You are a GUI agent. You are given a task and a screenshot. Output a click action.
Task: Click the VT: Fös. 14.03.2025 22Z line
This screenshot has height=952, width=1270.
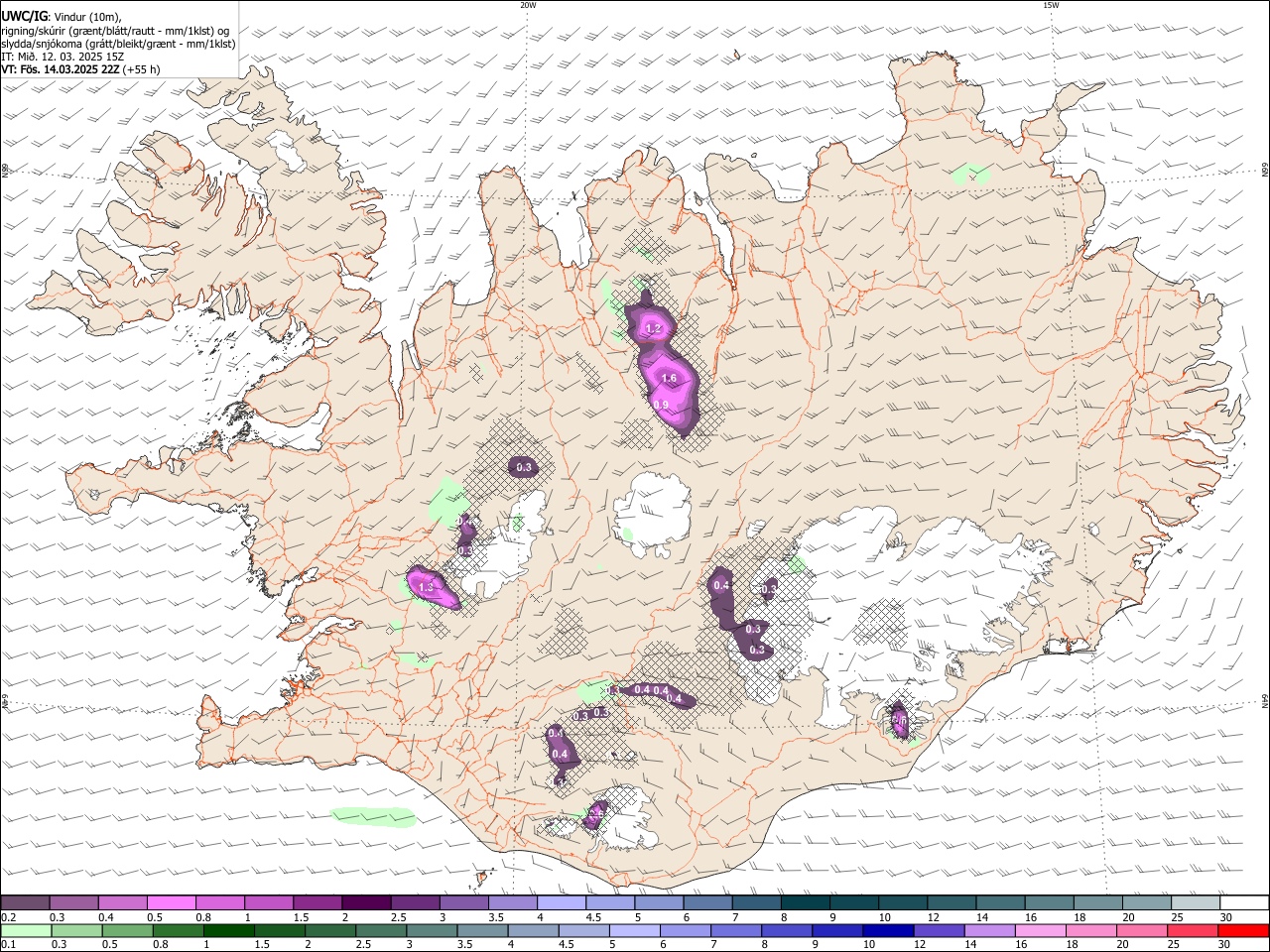pyautogui.click(x=61, y=69)
